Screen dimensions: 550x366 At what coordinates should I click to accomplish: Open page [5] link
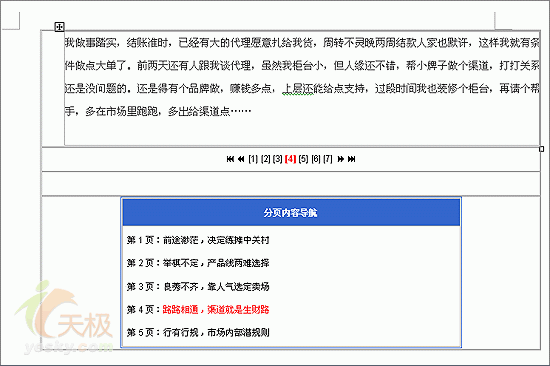click(x=303, y=159)
